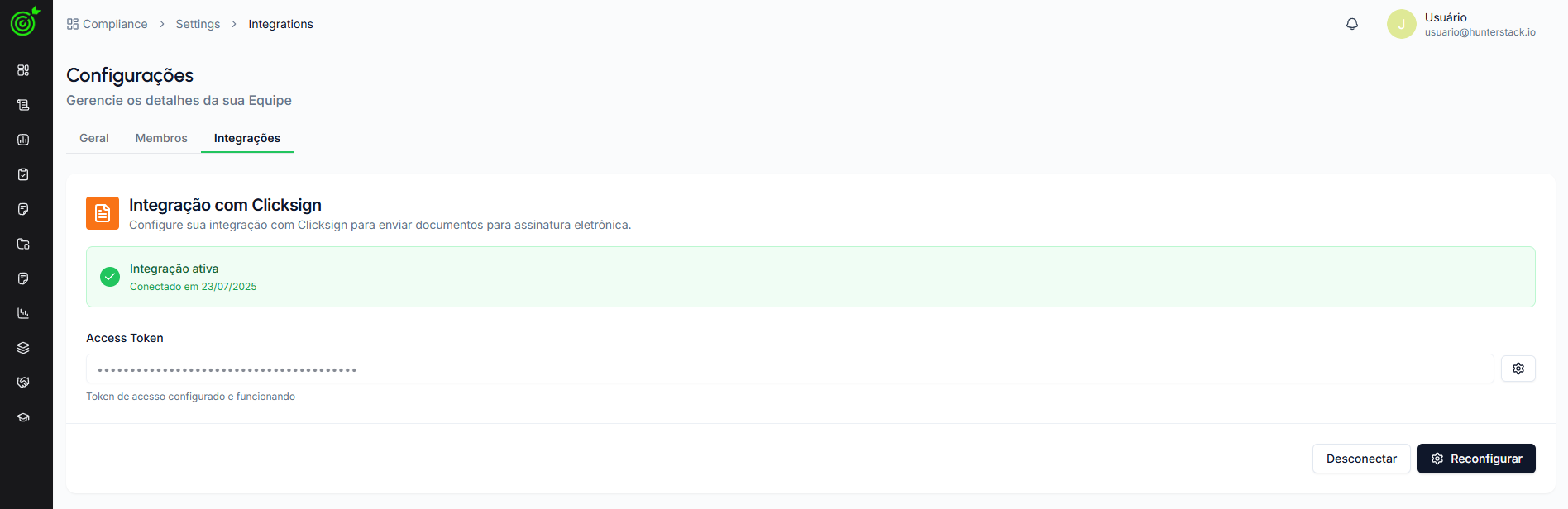
Task: Click the masked Access Token field
Action: click(790, 369)
